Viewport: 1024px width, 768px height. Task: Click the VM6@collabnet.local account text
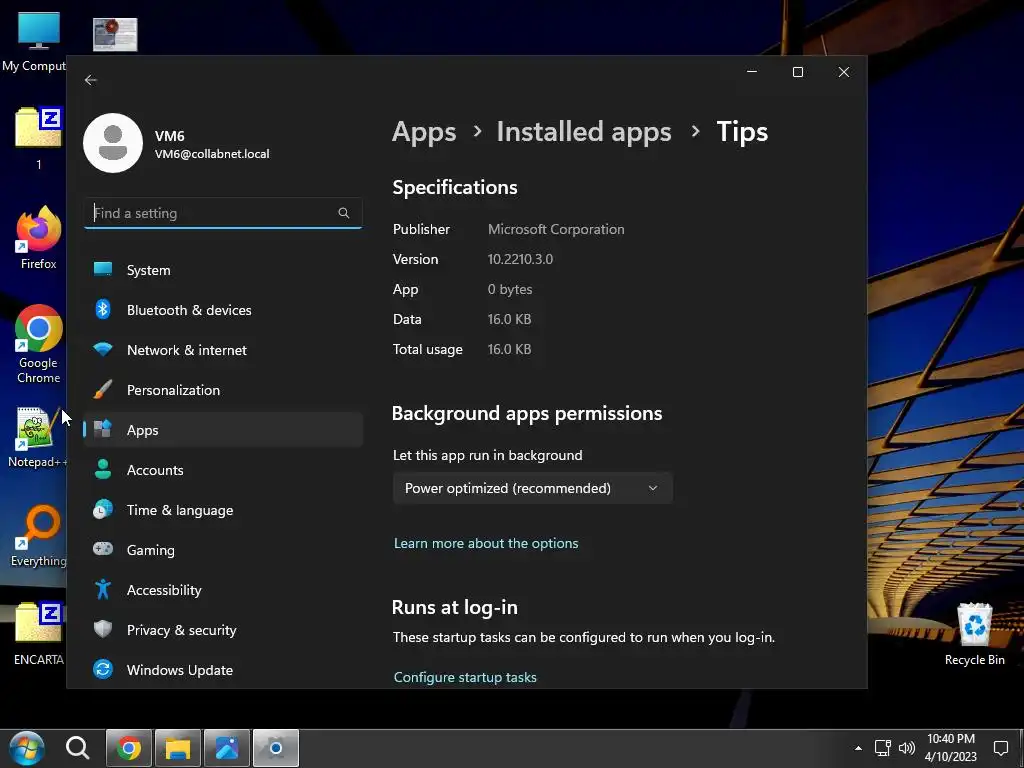[x=212, y=154]
